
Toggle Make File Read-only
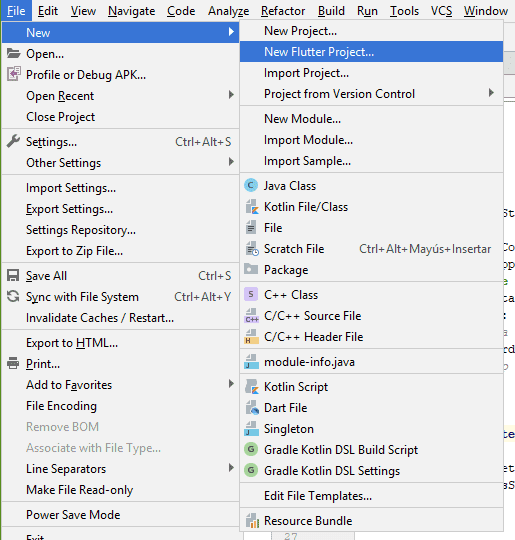point(120,490)
